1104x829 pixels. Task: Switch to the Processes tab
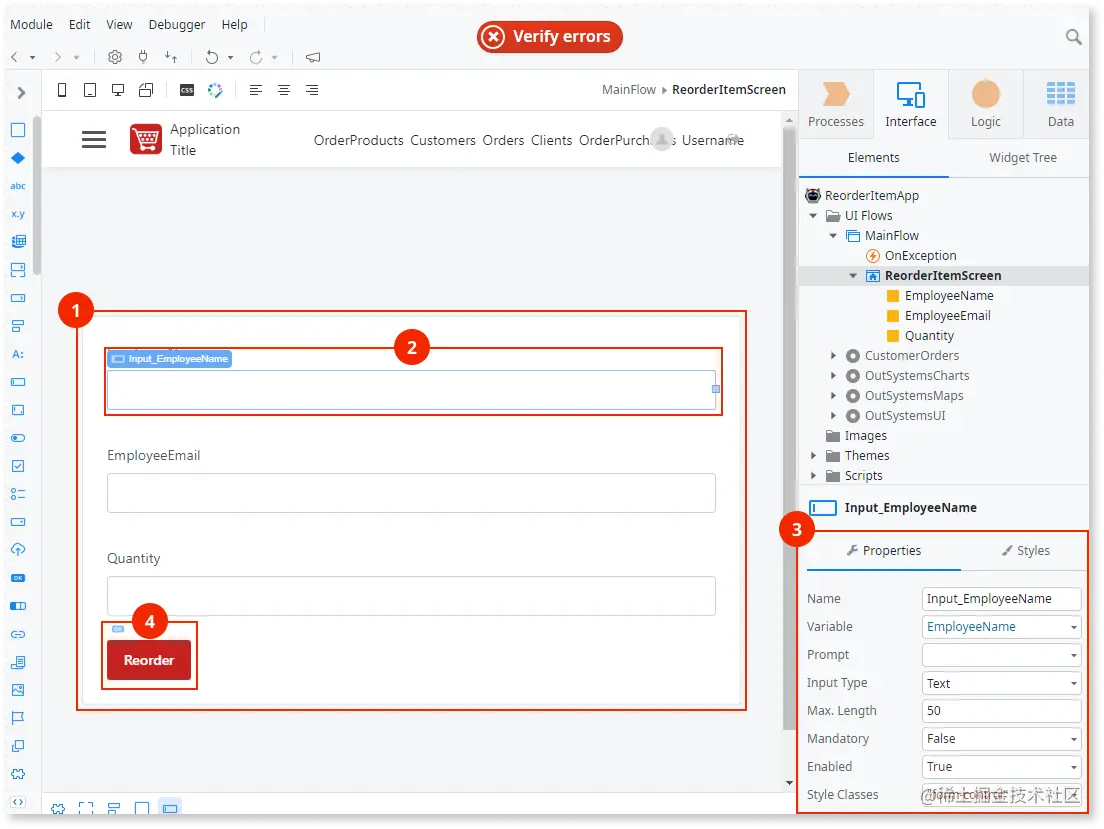point(836,104)
